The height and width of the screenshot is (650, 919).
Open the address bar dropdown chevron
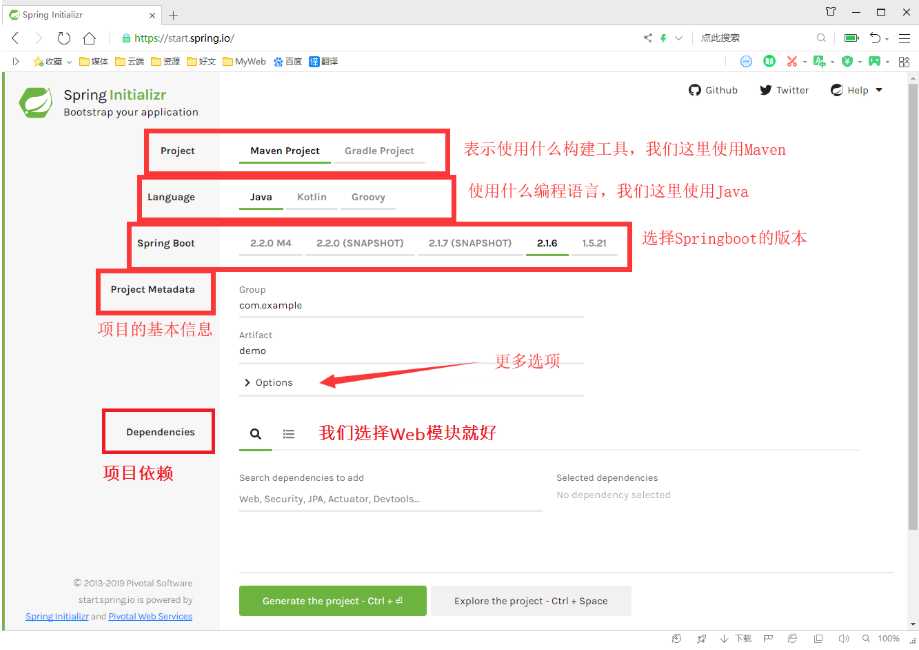[679, 38]
